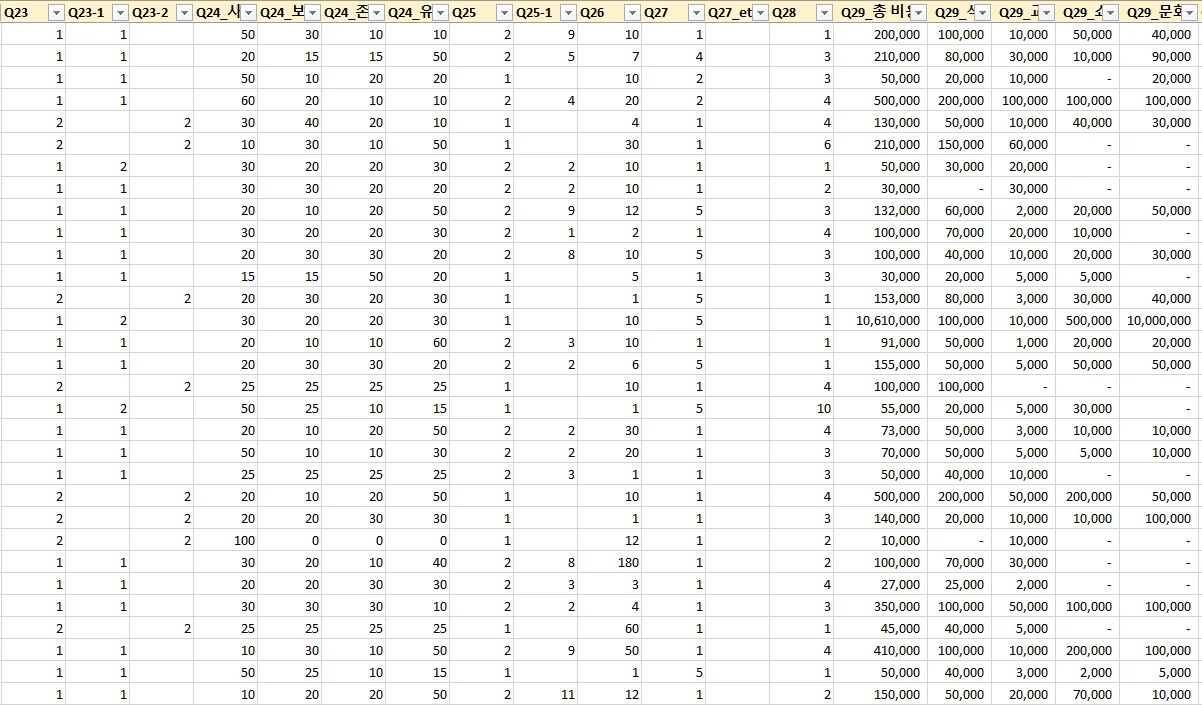This screenshot has width=1202, height=705.
Task: Select the Q23 header cell
Action: tap(33, 13)
